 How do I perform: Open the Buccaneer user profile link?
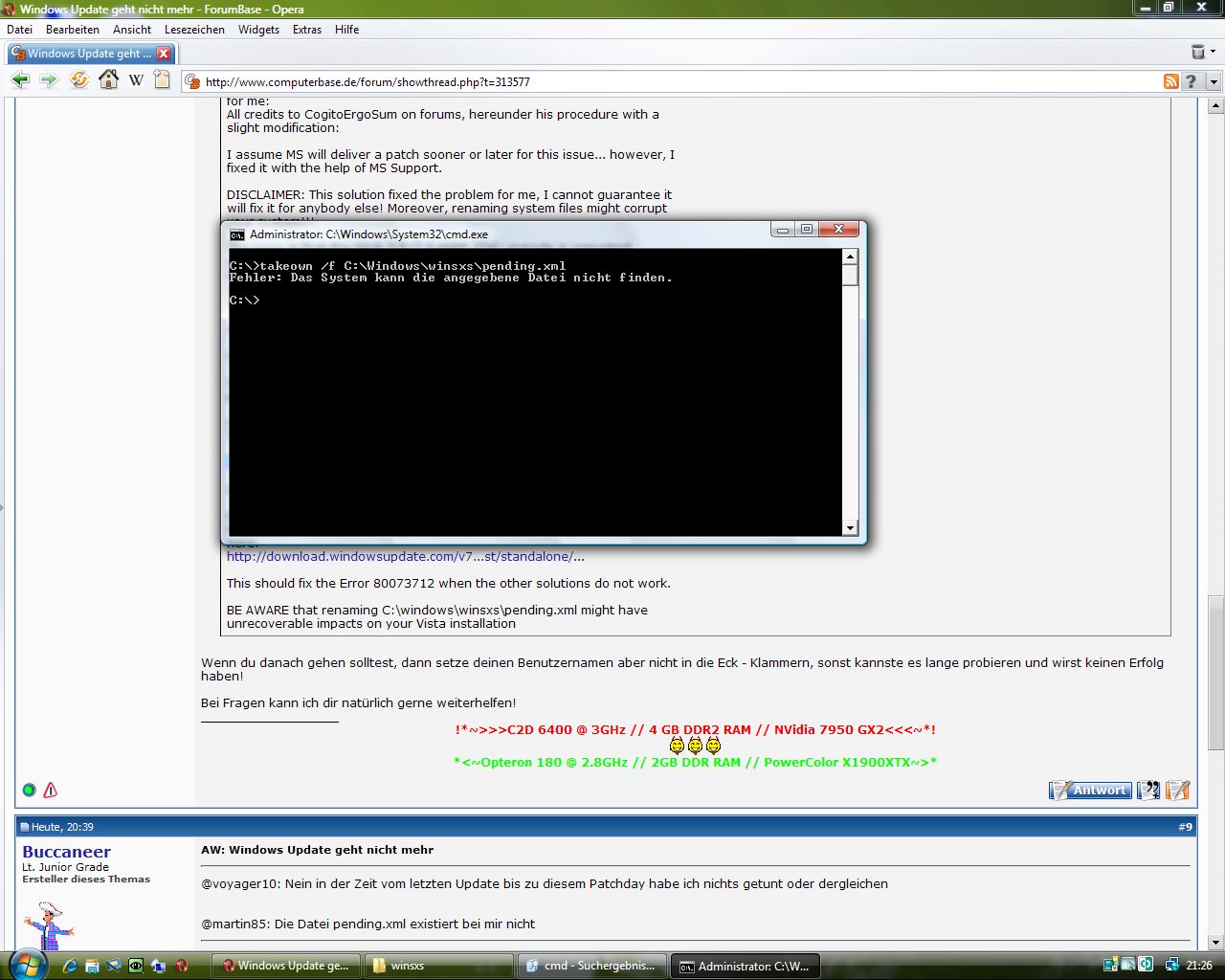pos(66,852)
